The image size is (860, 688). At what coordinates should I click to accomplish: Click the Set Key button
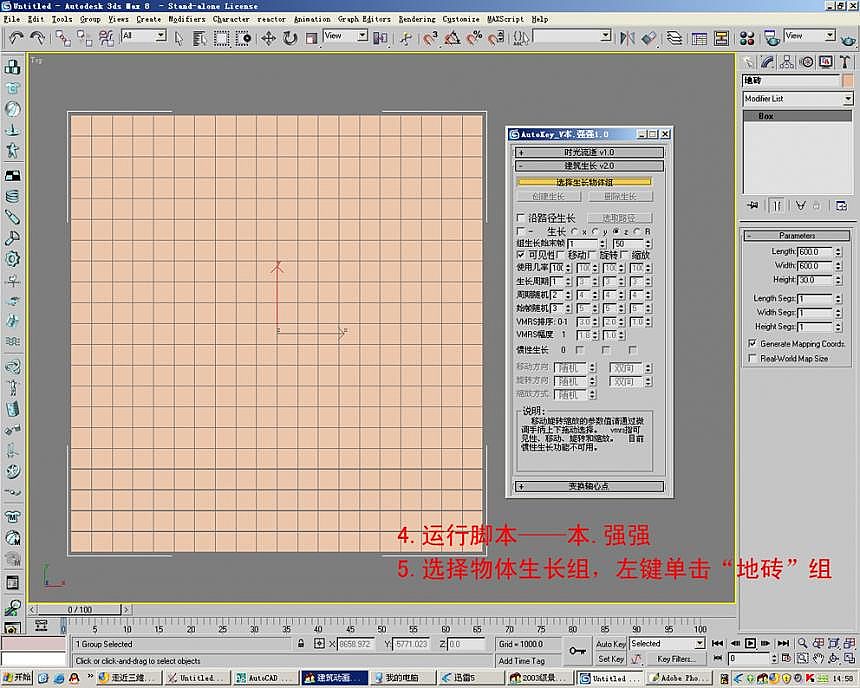click(x=610, y=657)
